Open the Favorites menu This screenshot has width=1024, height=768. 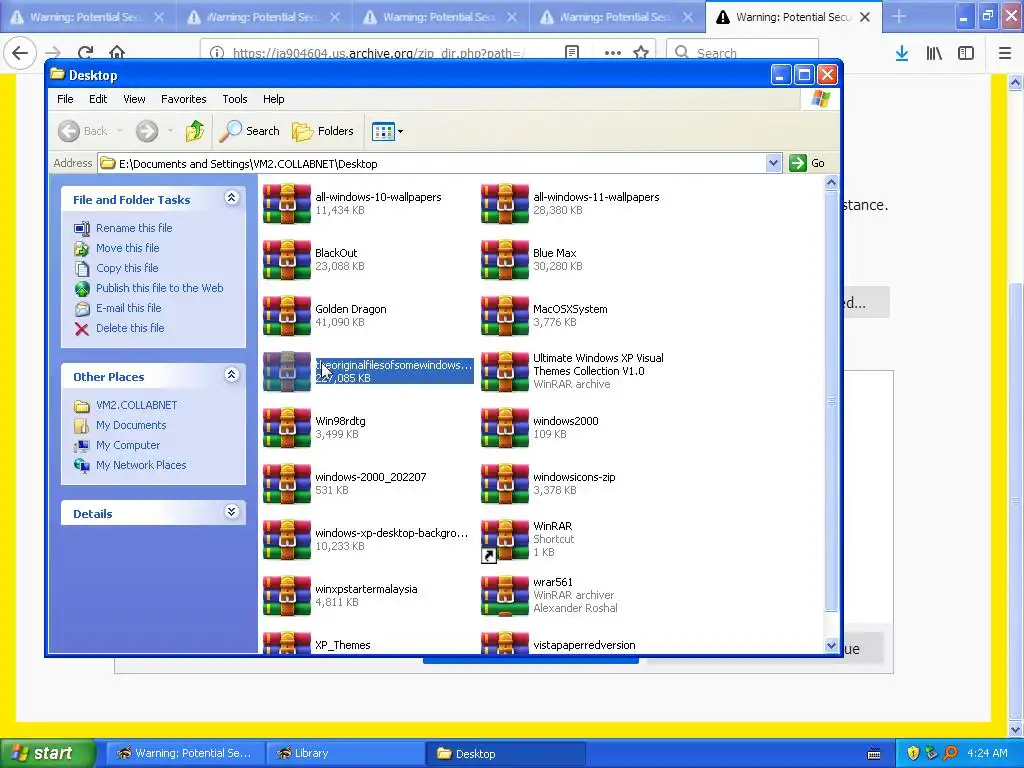click(184, 99)
